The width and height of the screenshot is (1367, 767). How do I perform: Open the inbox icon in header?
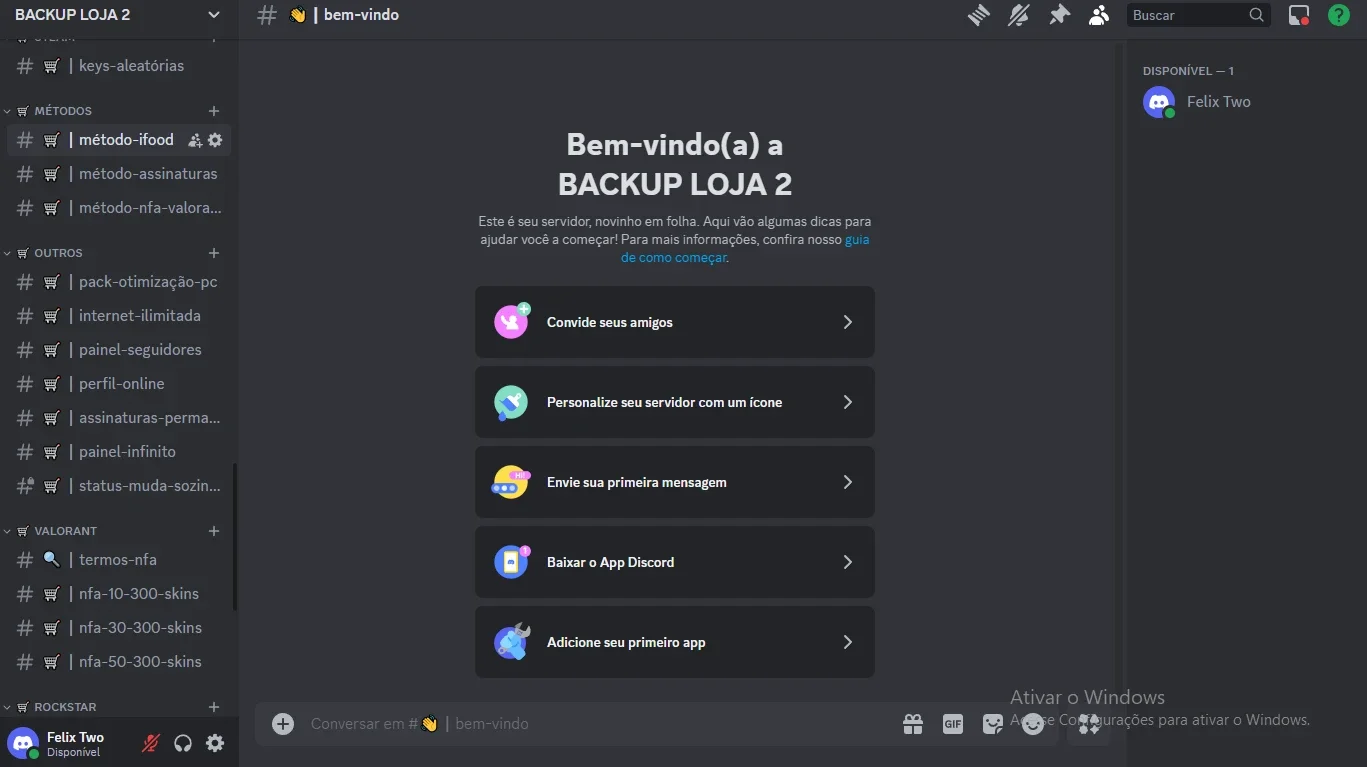coord(1299,15)
